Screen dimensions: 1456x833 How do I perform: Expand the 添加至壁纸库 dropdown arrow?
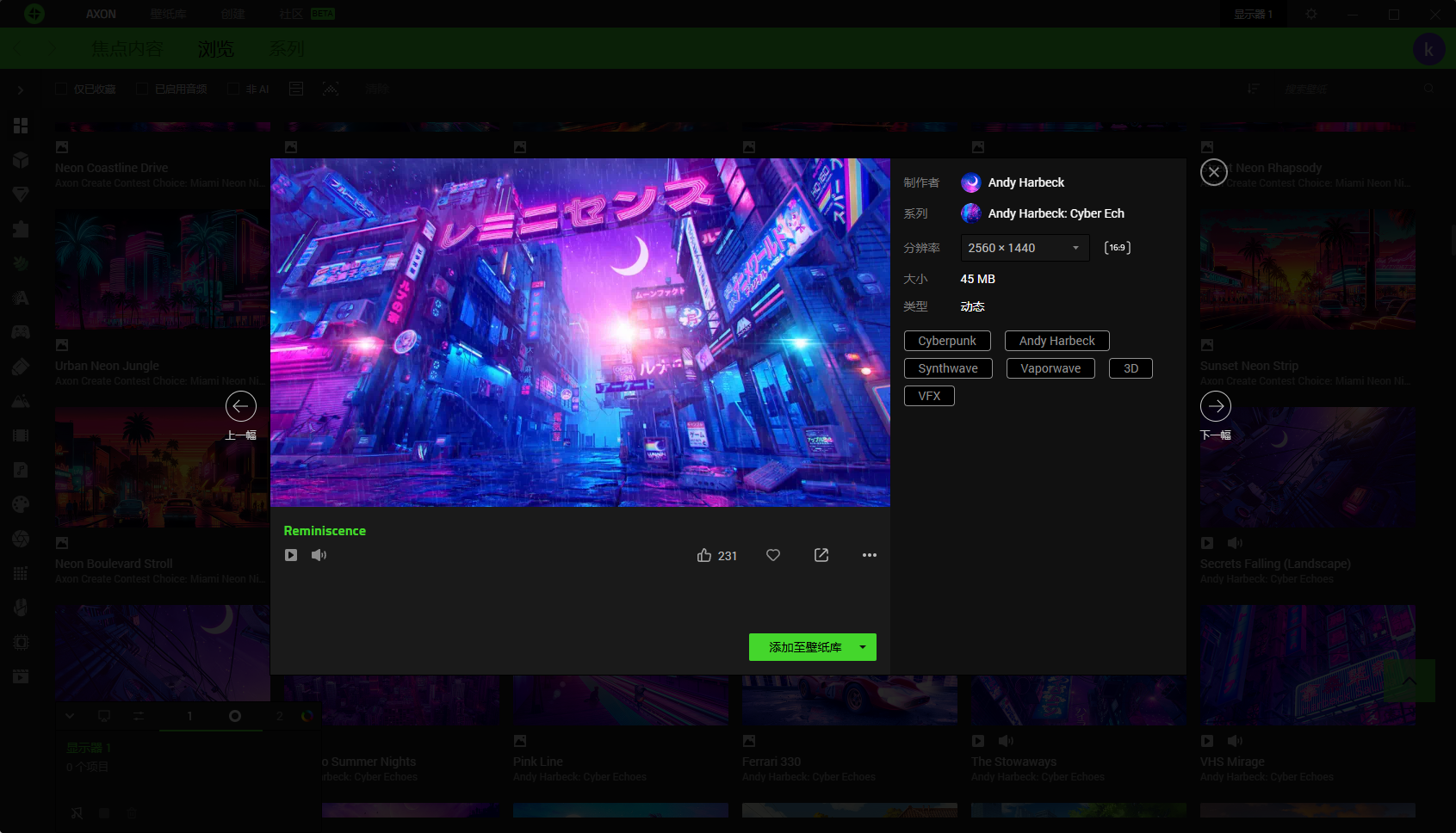tap(863, 647)
